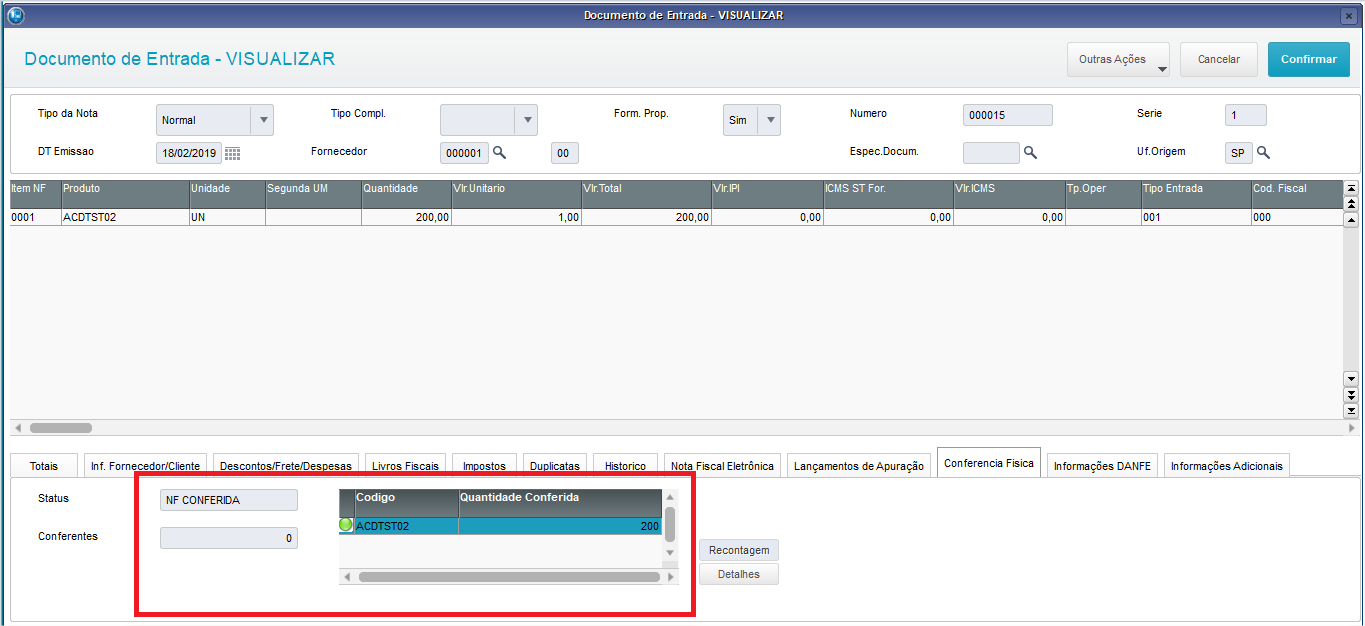Select the conferred quantity 200 cell

coord(560,526)
